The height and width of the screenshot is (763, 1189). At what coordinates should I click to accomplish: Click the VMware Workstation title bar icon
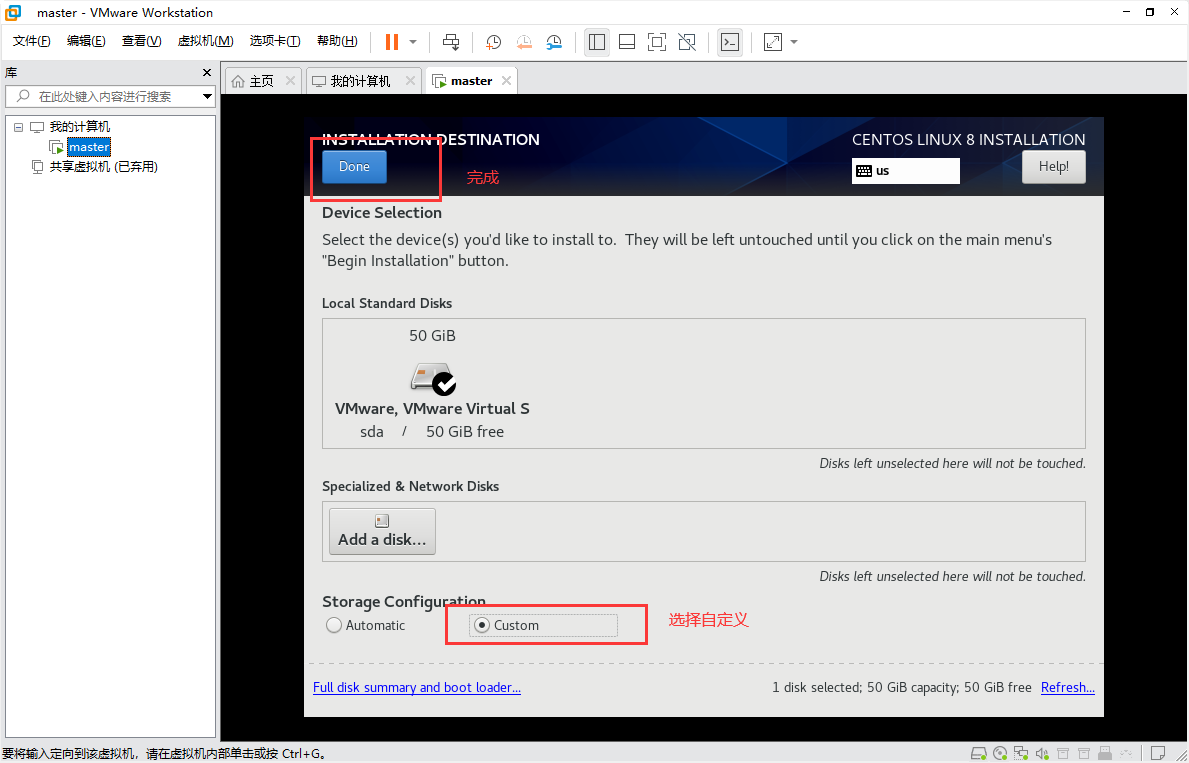click(x=13, y=12)
